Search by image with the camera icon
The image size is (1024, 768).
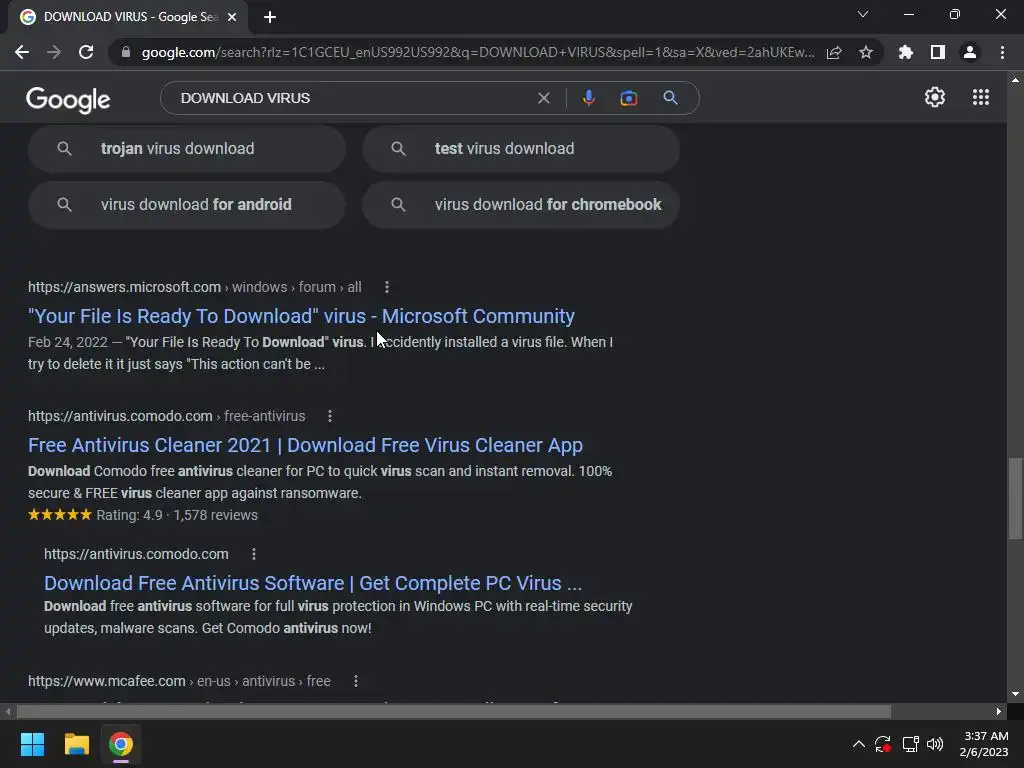point(629,98)
